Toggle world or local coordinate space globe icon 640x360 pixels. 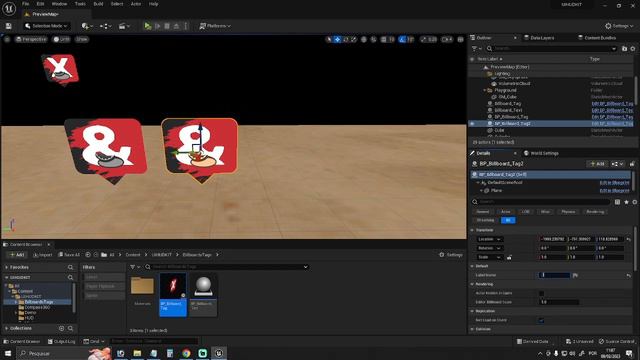tap(364, 39)
